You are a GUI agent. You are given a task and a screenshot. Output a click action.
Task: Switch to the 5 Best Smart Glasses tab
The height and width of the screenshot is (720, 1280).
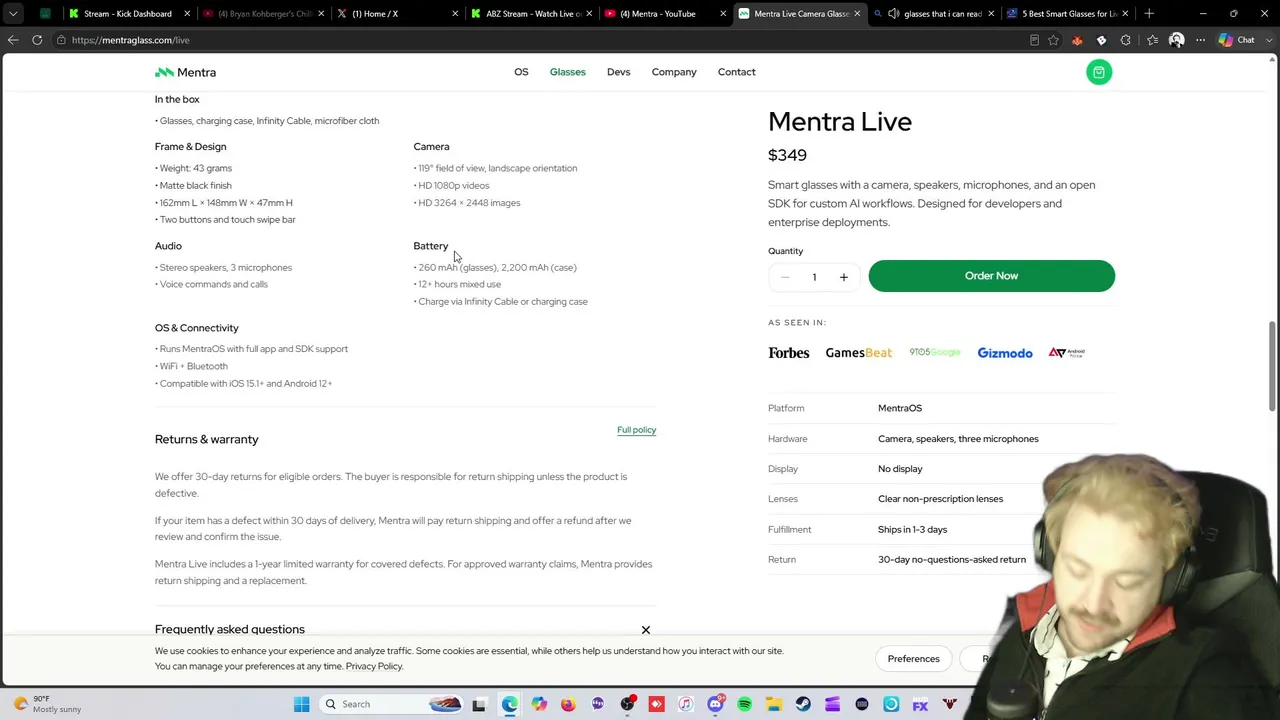coord(1069,14)
